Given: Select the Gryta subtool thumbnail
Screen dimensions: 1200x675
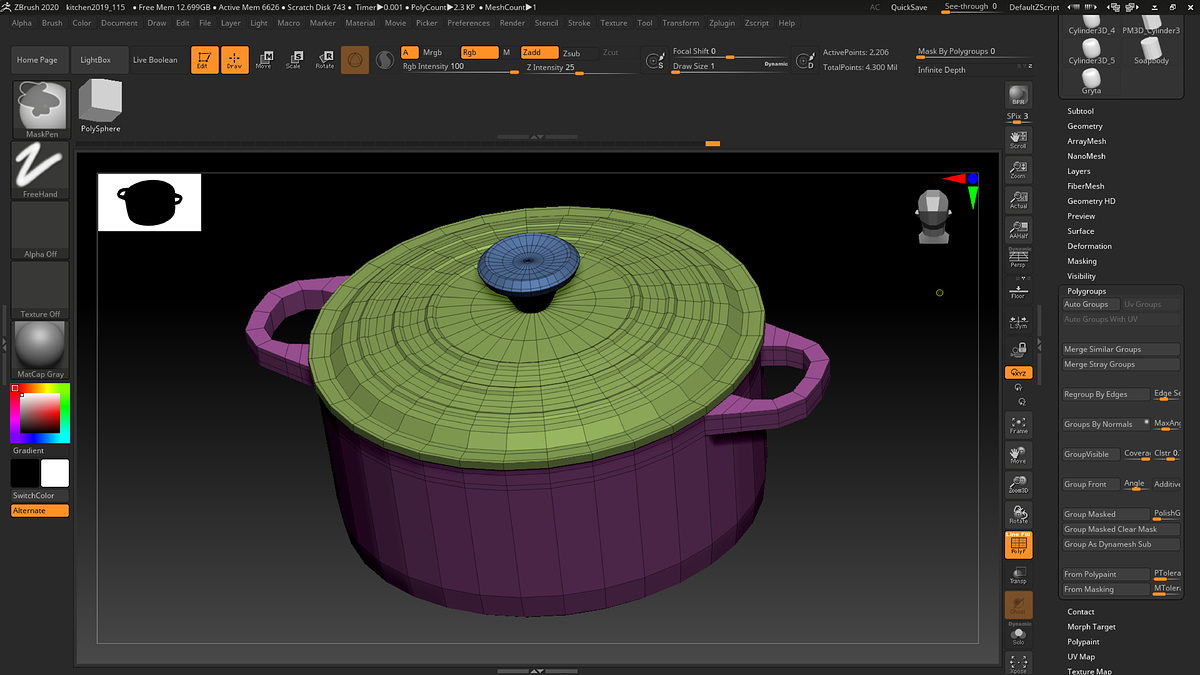Looking at the screenshot, I should 1090,83.
